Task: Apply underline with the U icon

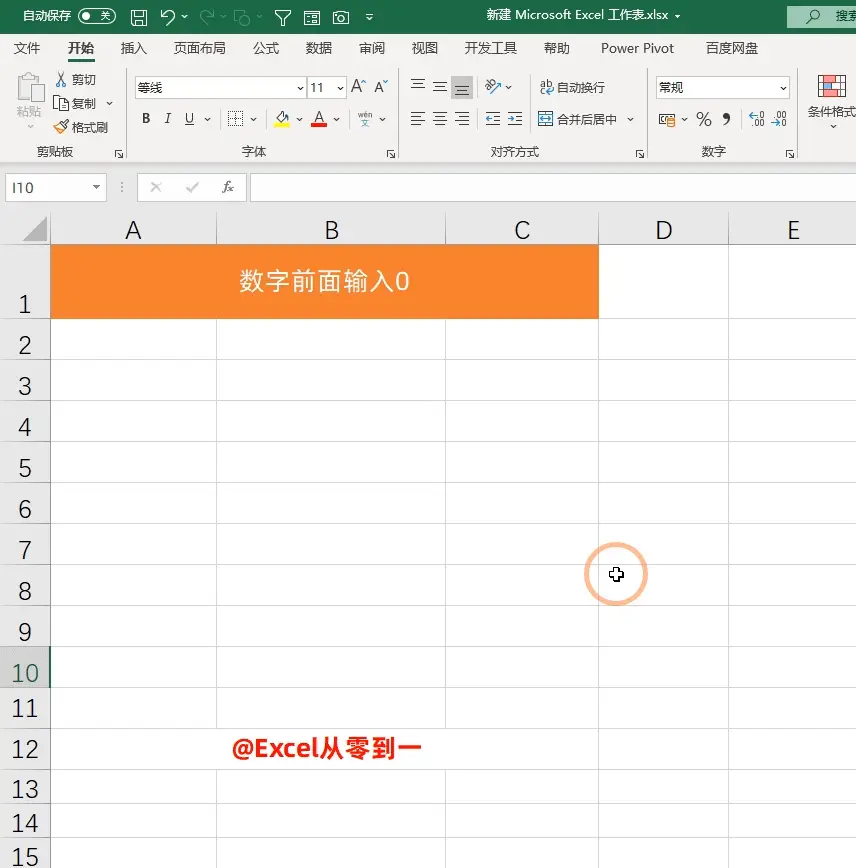Action: [x=187, y=119]
